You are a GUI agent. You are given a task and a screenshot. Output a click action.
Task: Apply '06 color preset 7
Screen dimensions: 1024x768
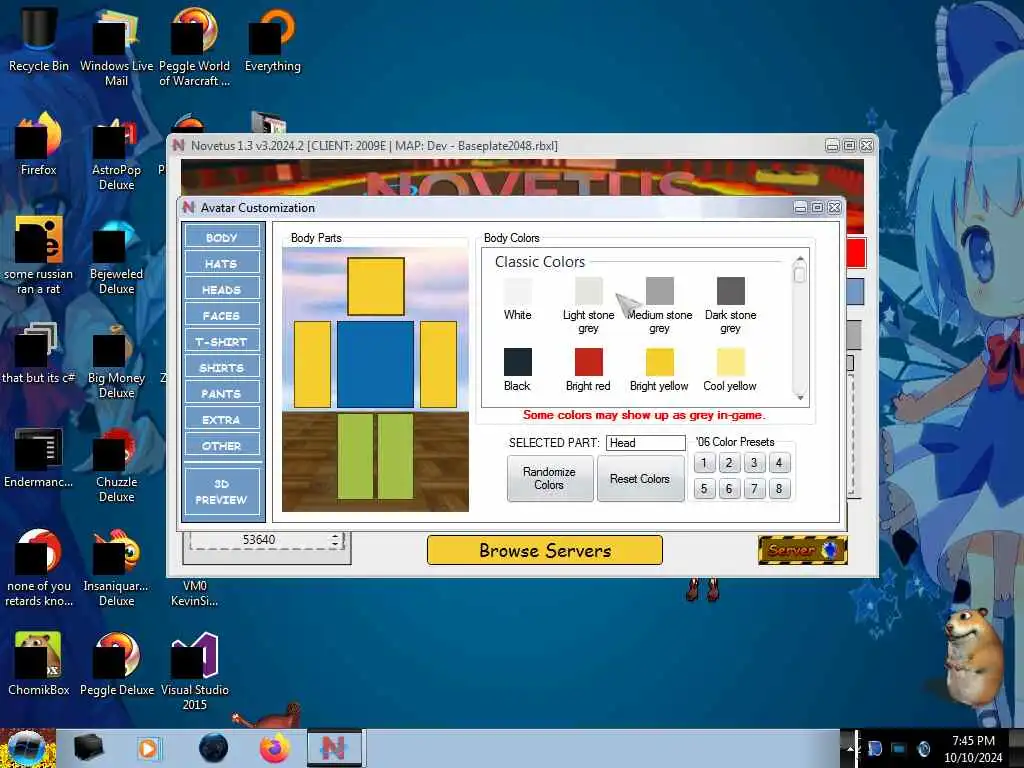click(754, 488)
